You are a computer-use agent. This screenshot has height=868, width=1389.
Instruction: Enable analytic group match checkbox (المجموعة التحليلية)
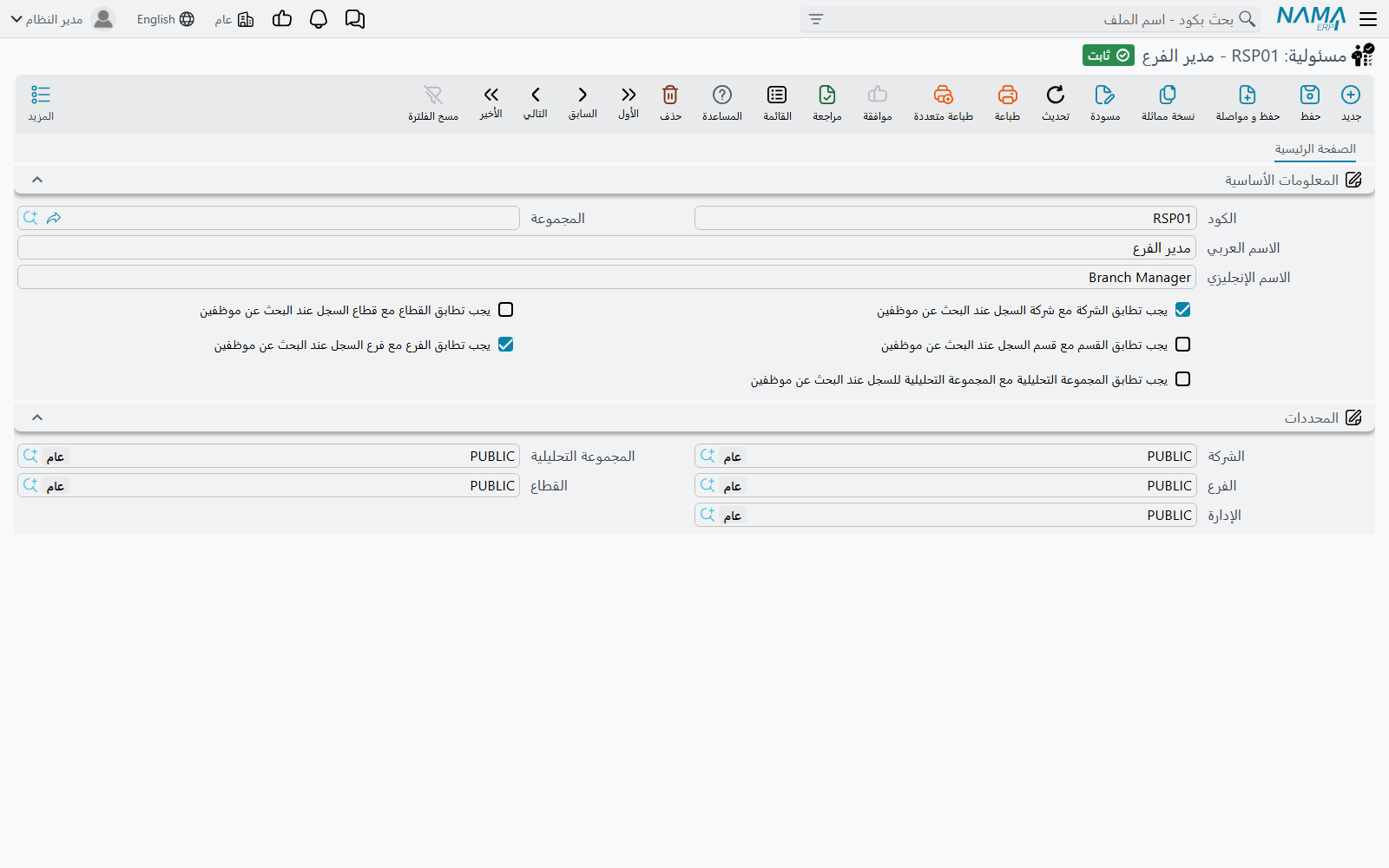click(x=1182, y=379)
